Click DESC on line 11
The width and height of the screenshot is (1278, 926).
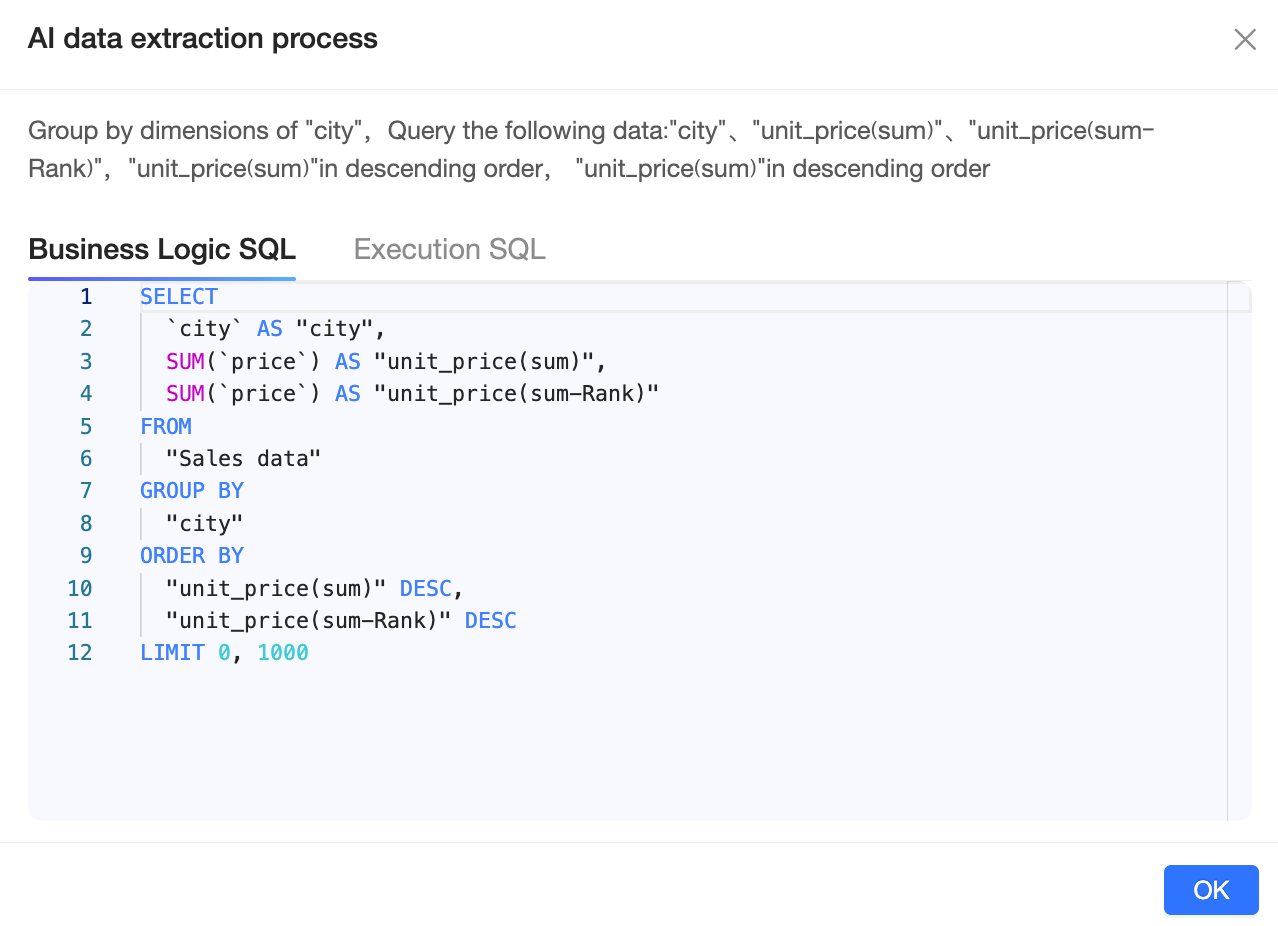pyautogui.click(x=490, y=620)
